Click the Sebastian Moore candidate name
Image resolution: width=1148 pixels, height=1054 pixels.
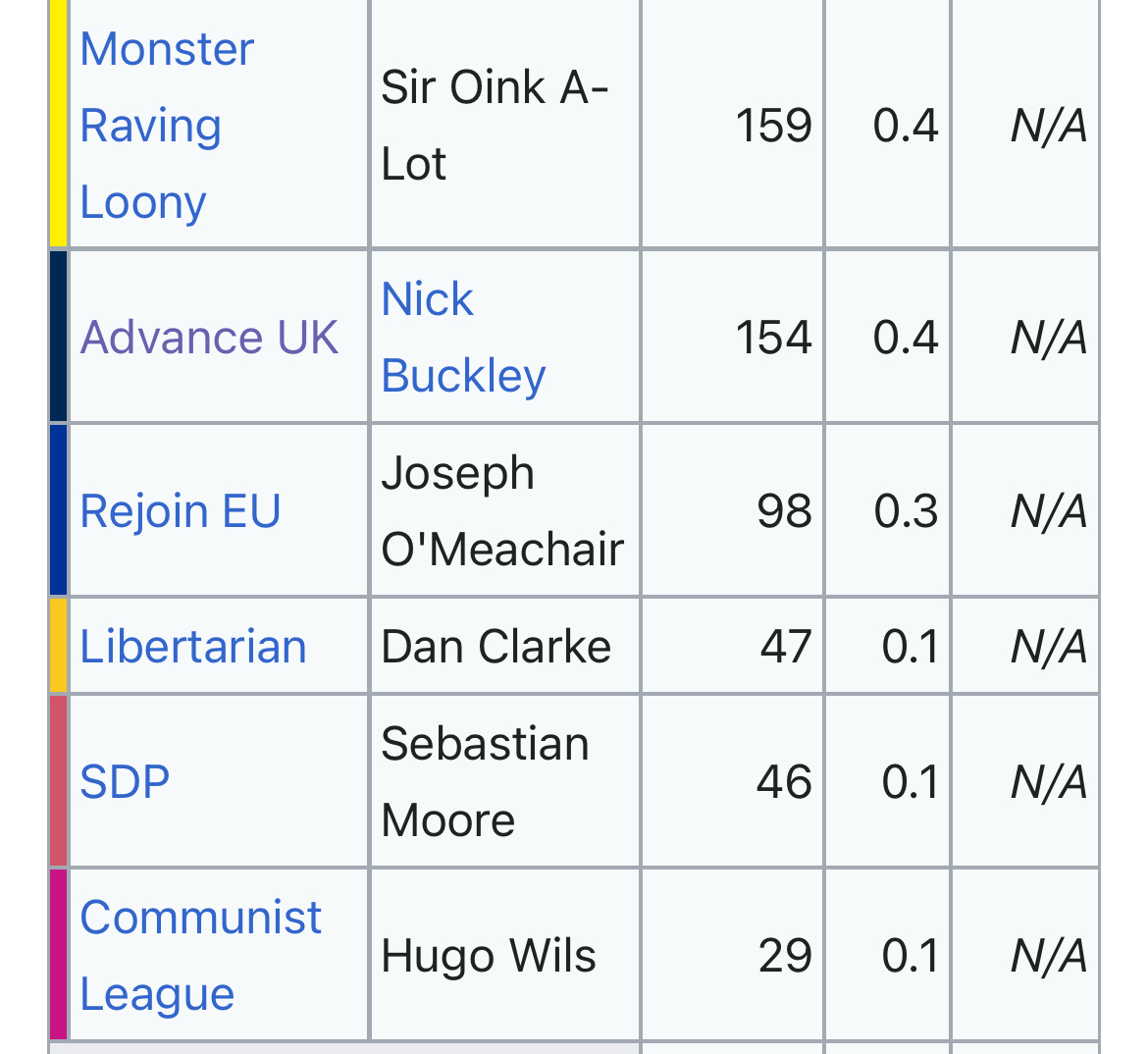tap(485, 782)
